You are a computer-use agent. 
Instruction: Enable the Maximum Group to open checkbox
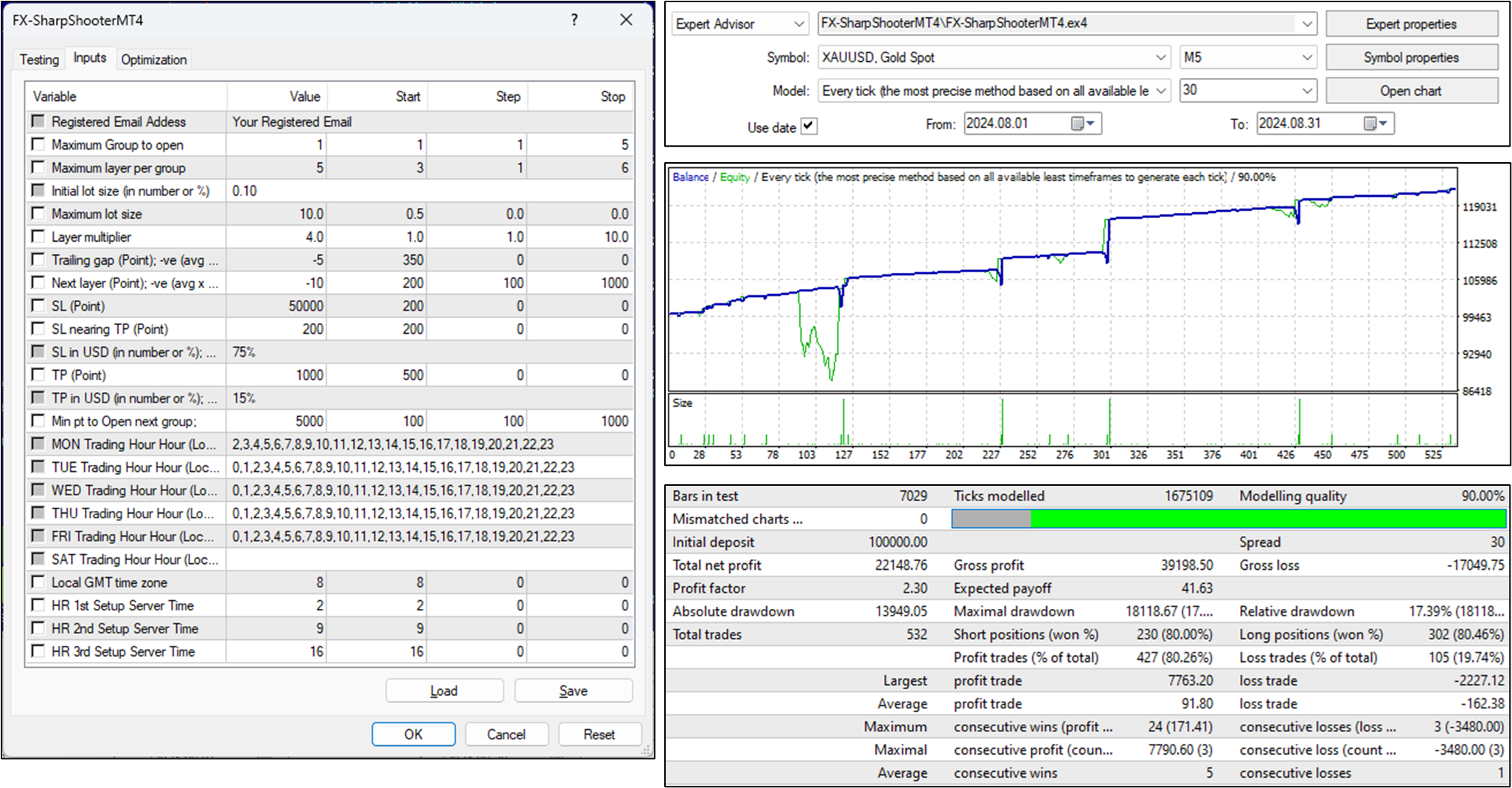(x=38, y=144)
